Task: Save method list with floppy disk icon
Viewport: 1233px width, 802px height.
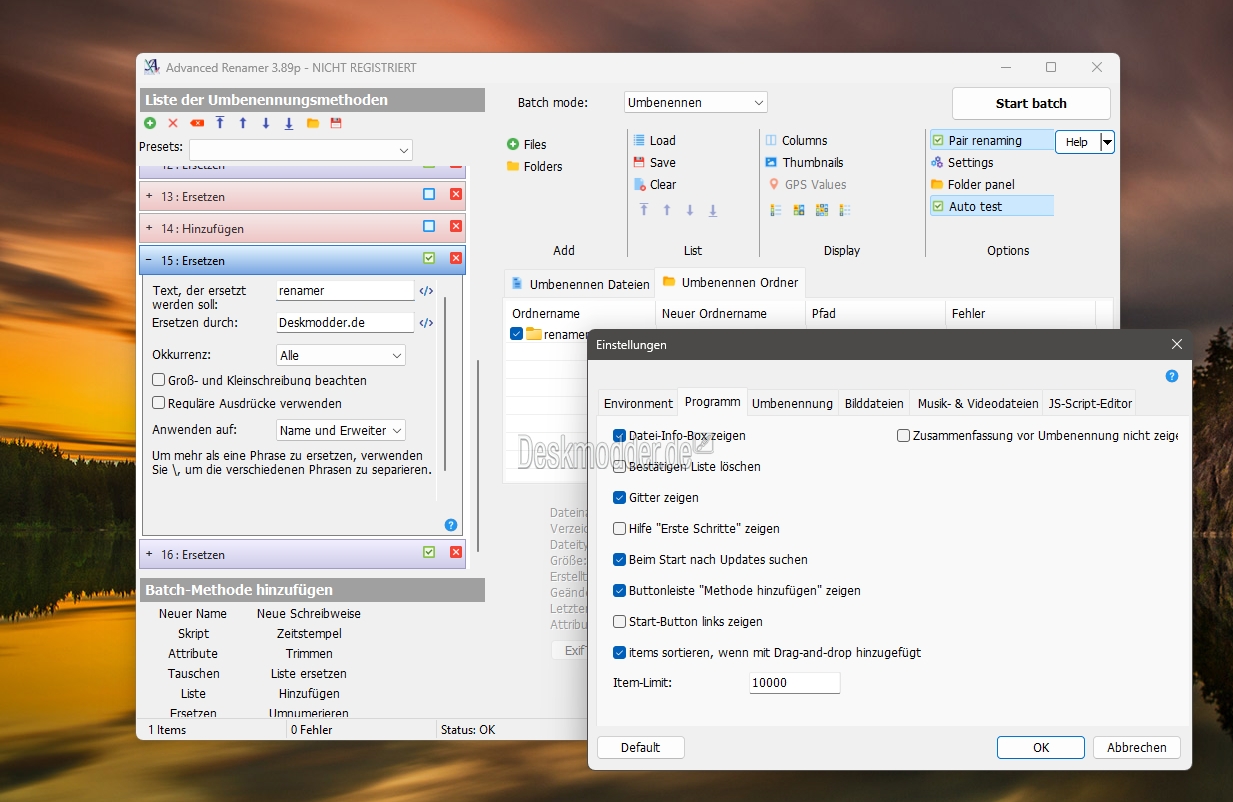Action: point(336,123)
